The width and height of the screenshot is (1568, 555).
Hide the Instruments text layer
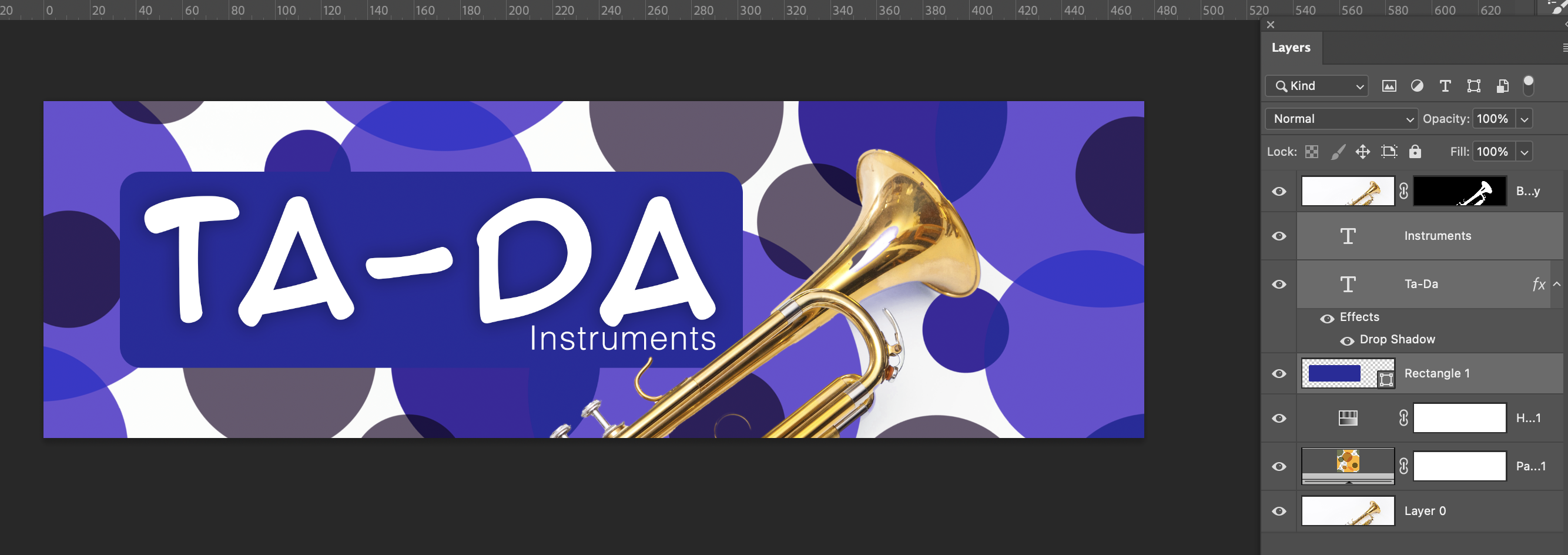point(1279,236)
